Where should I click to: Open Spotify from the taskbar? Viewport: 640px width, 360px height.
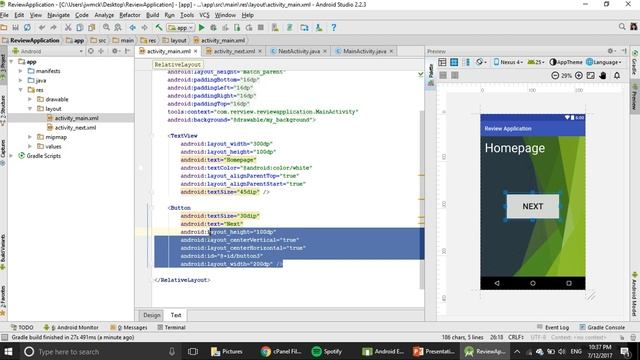point(327,351)
